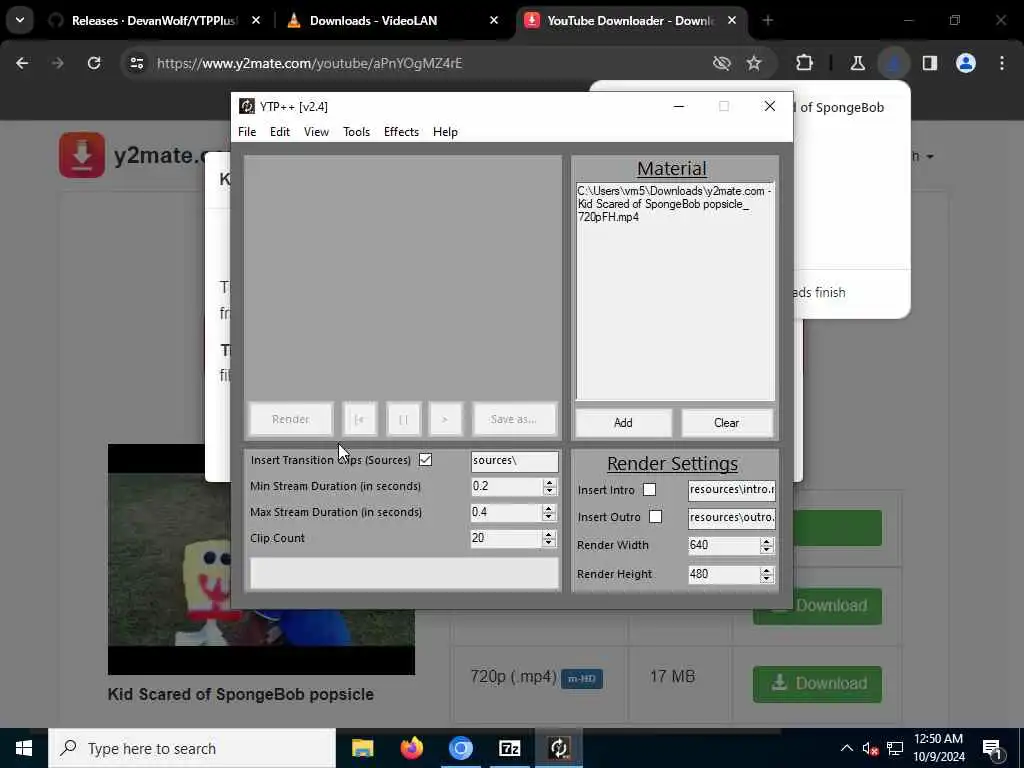
Task: Show hidden system tray icons
Action: 847,748
